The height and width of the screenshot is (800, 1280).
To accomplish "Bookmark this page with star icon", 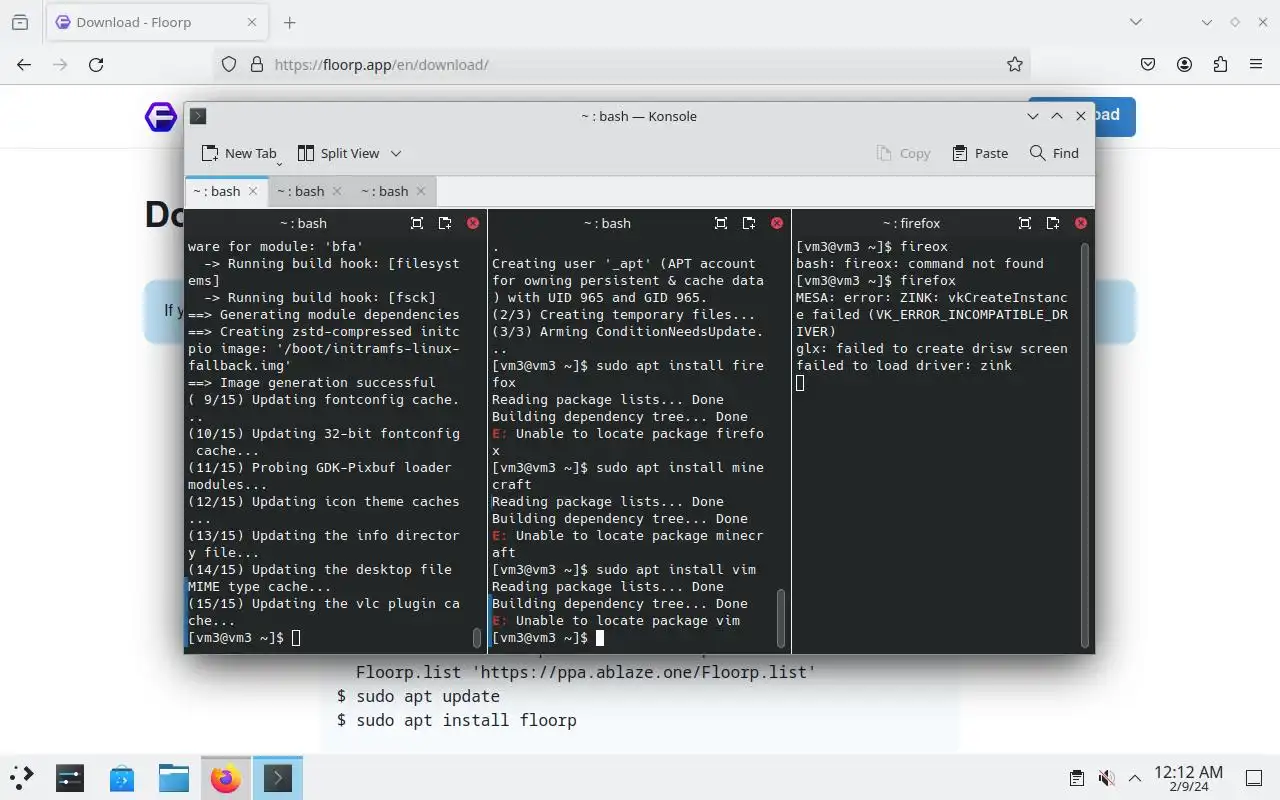I will (x=1015, y=64).
